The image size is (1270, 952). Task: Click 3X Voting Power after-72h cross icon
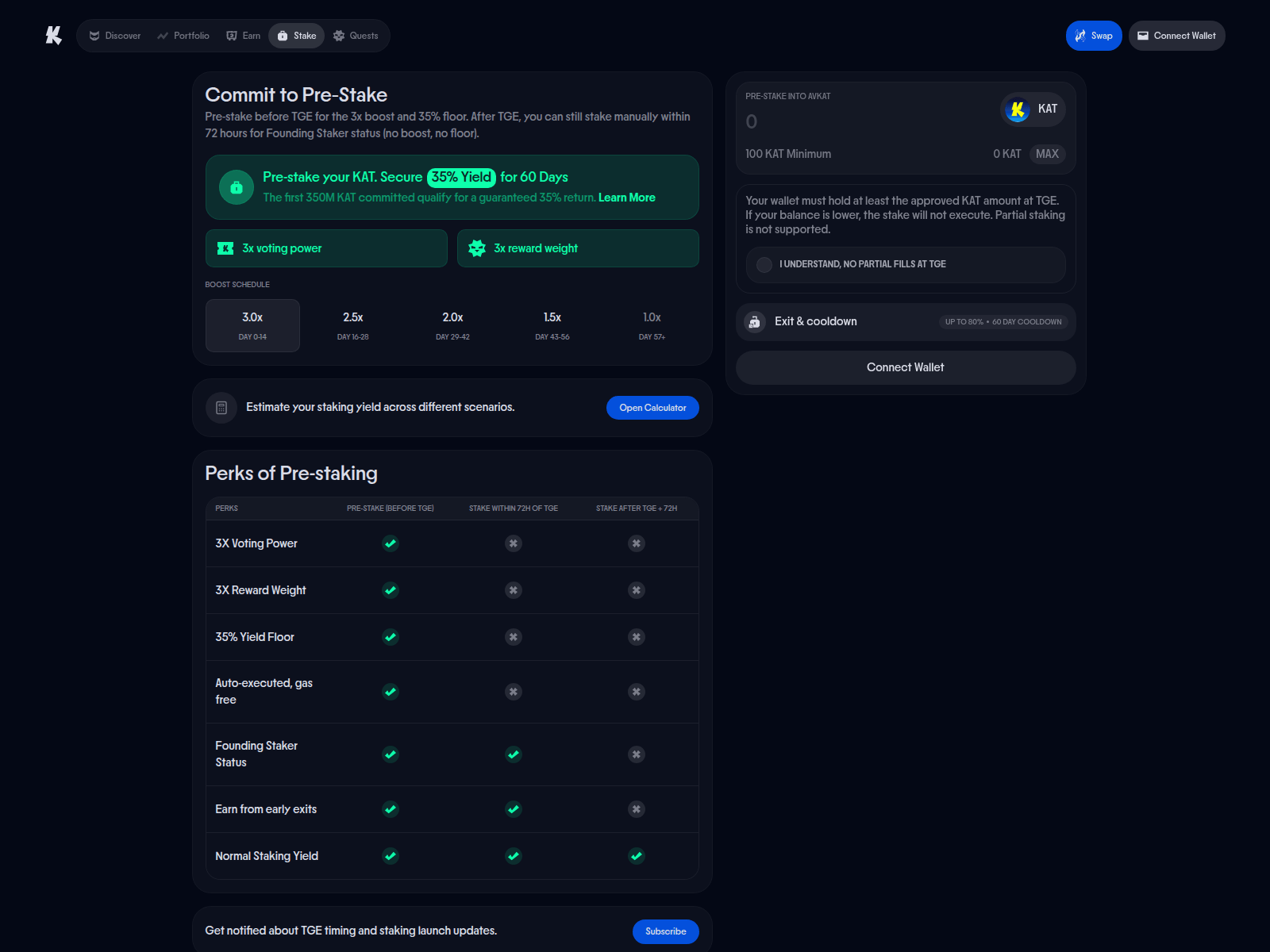[x=637, y=543]
